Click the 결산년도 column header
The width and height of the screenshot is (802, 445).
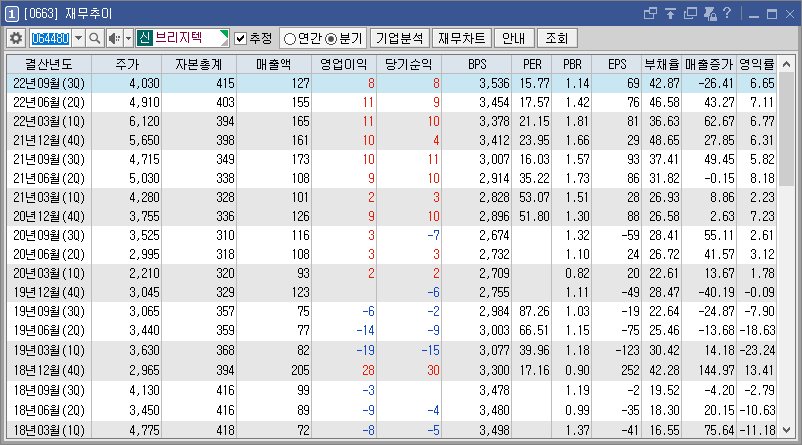point(49,64)
